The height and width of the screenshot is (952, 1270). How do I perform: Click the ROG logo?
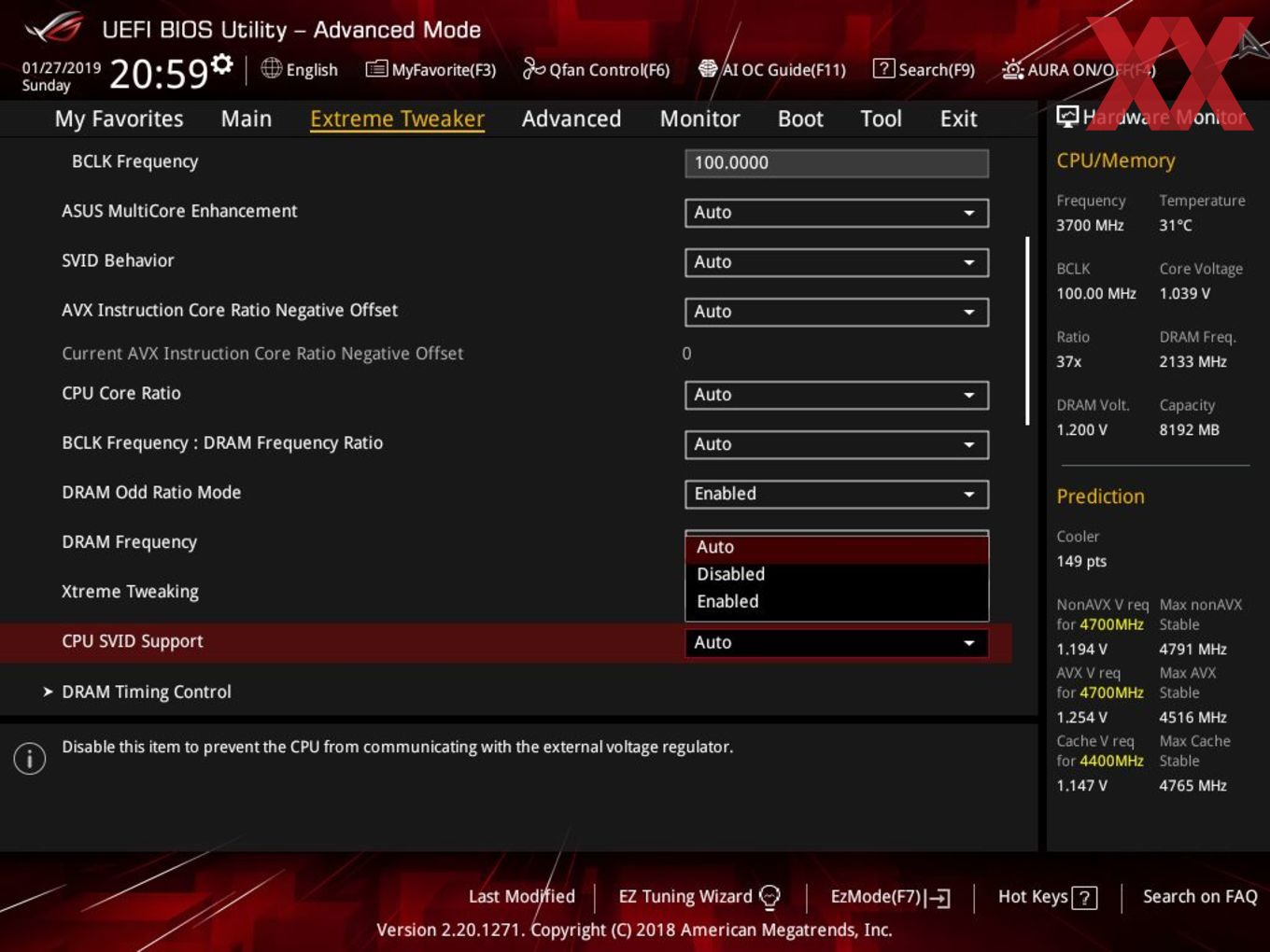(54, 28)
